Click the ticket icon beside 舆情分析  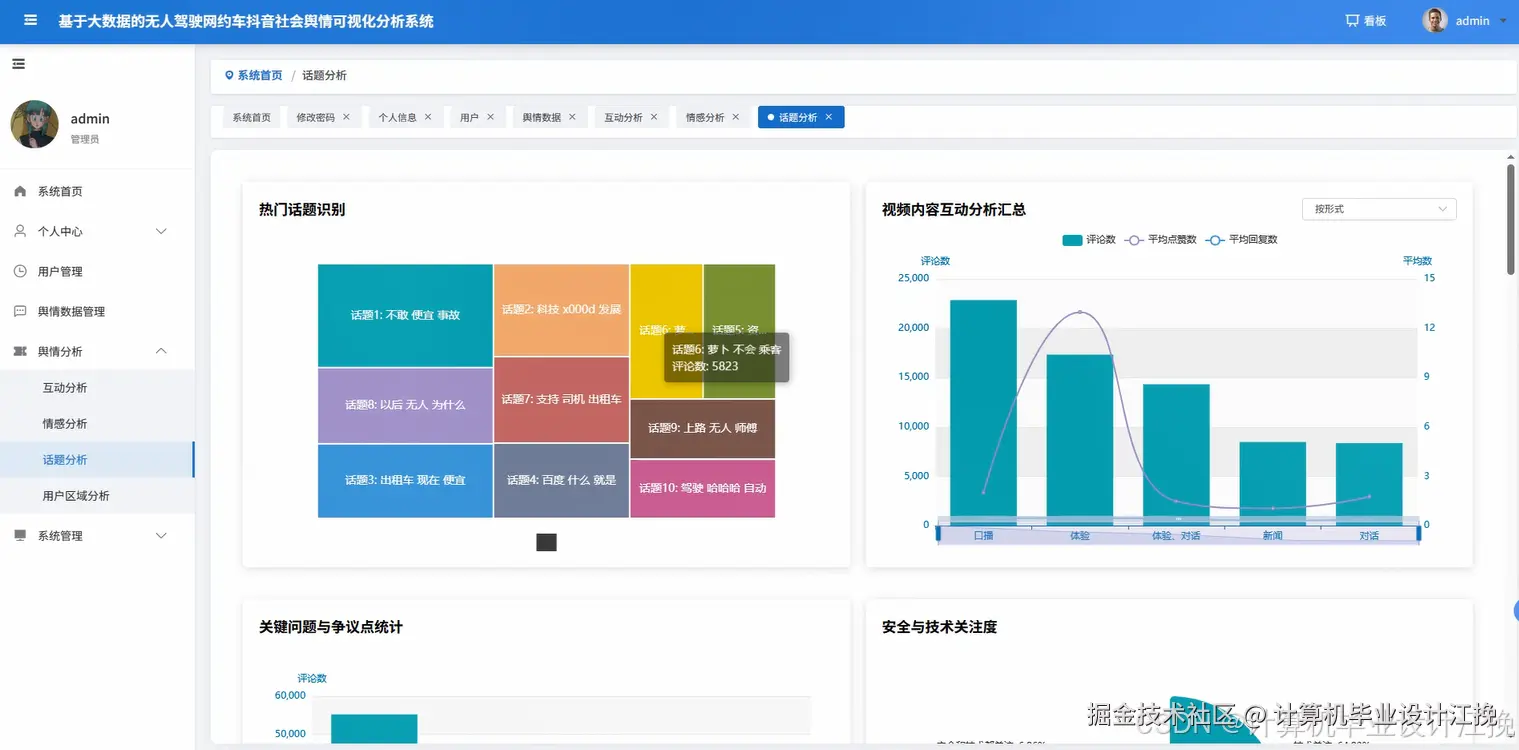(x=20, y=351)
